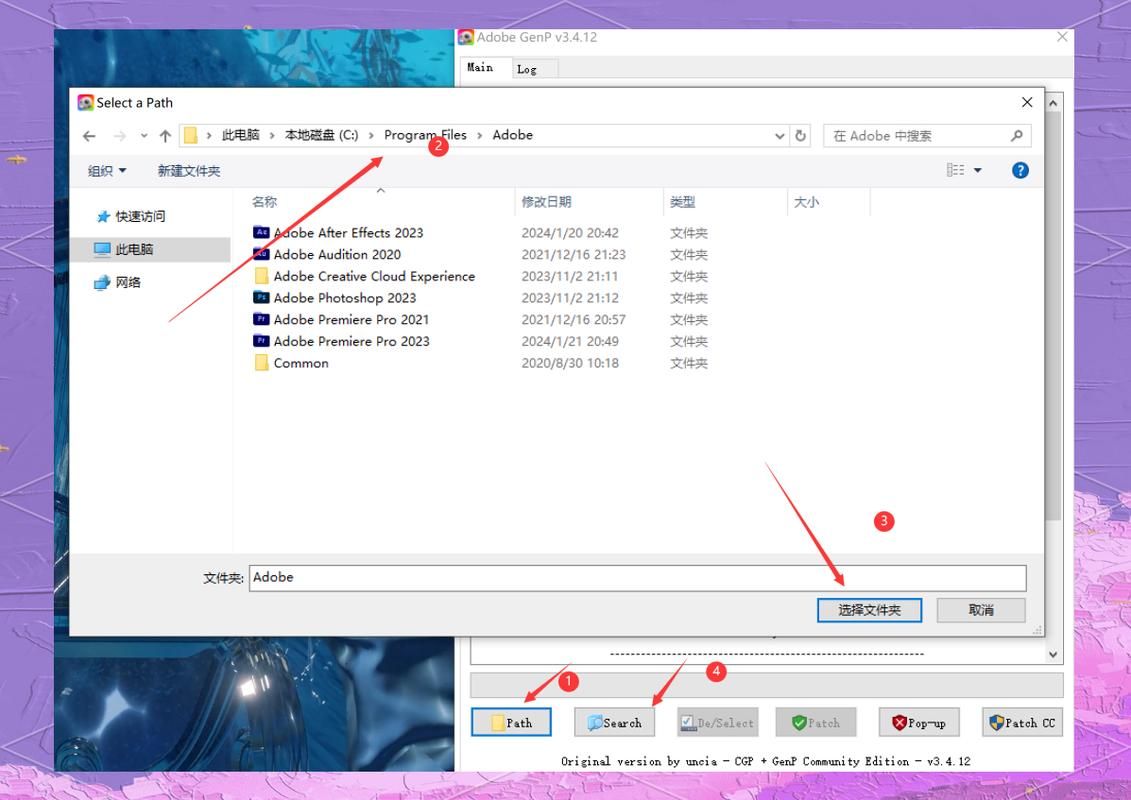This screenshot has height=800, width=1131.
Task: Click the Forward arrow navigation icon
Action: [120, 136]
